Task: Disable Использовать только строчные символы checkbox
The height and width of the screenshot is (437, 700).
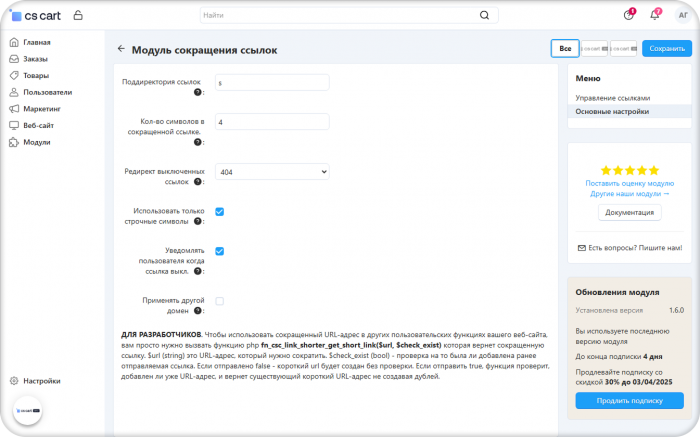Action: pos(220,212)
